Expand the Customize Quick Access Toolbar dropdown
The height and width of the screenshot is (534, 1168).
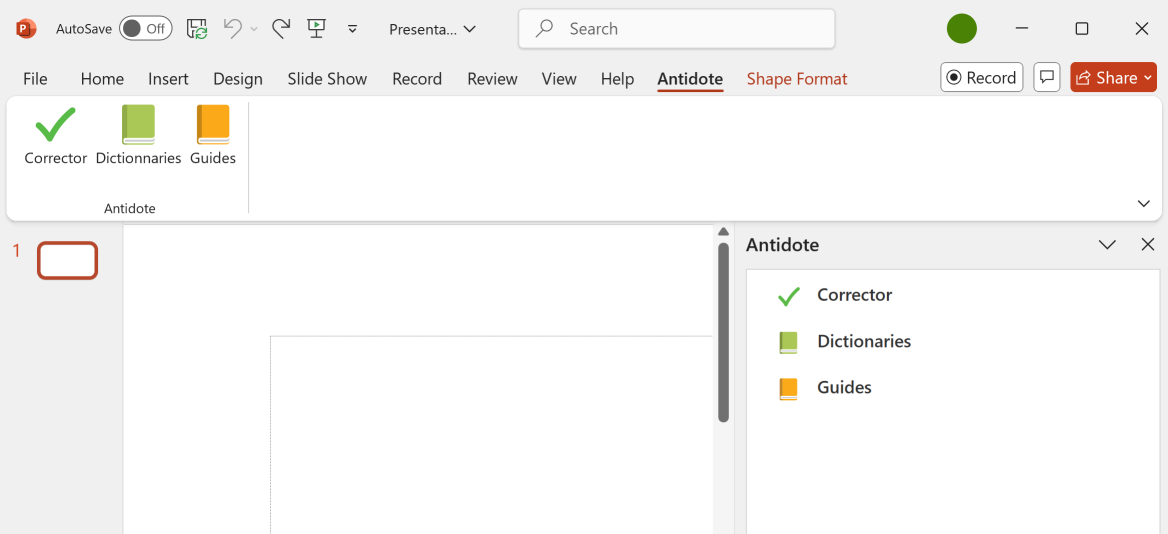(x=352, y=29)
